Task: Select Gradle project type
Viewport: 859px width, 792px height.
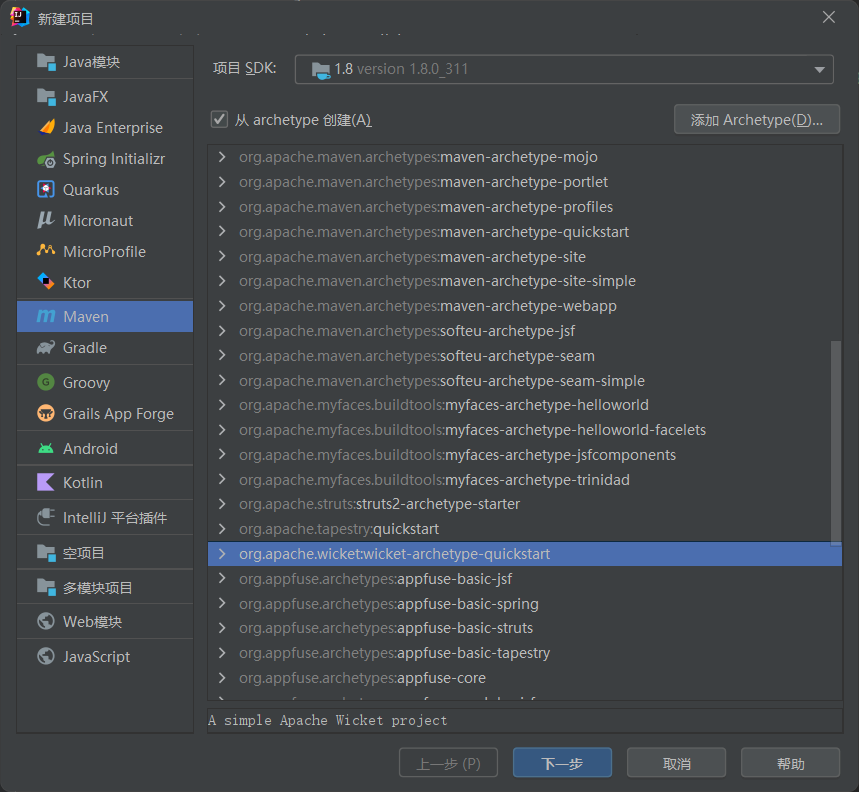Action: point(105,348)
